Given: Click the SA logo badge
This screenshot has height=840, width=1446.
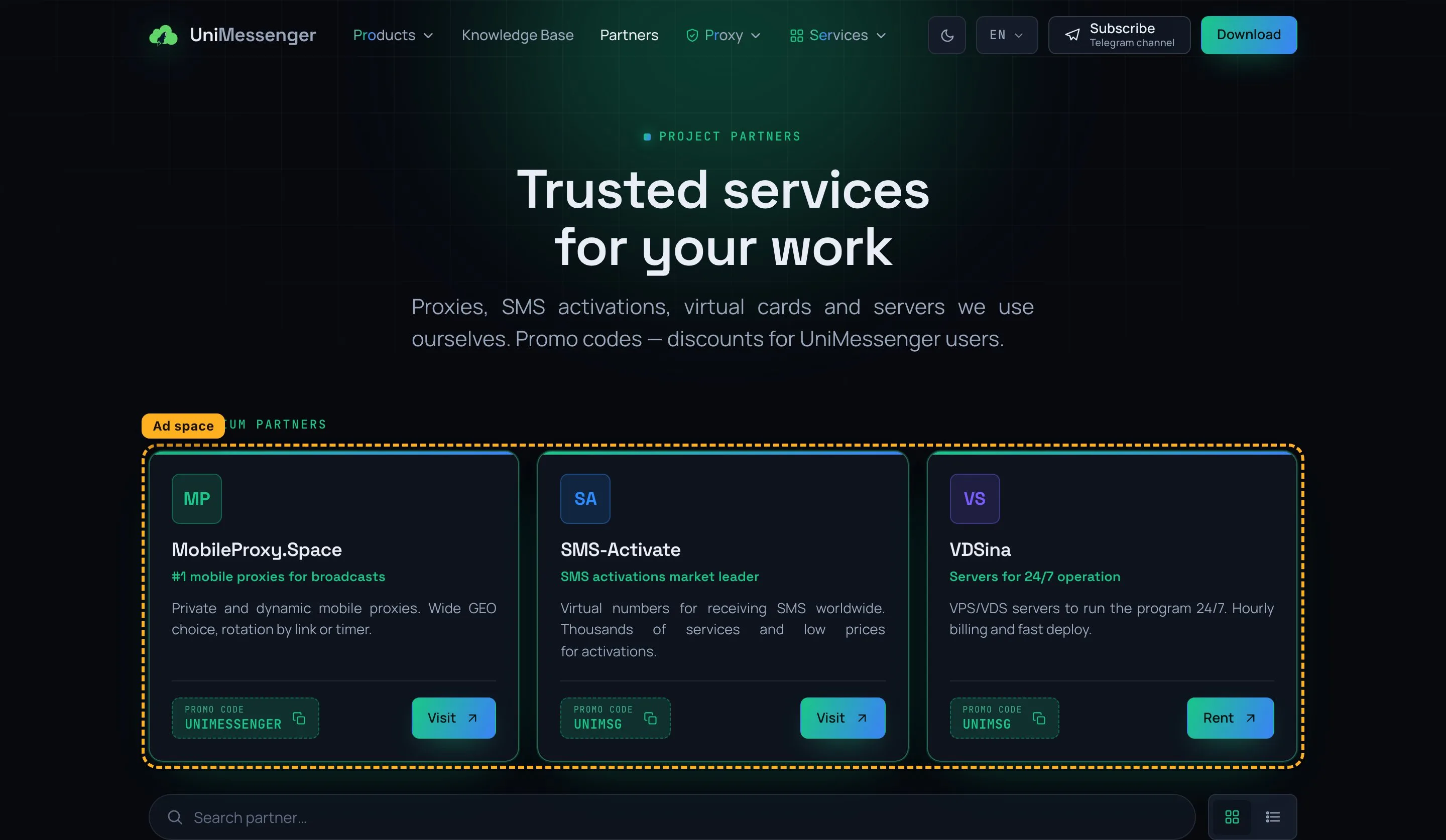Looking at the screenshot, I should (585, 498).
